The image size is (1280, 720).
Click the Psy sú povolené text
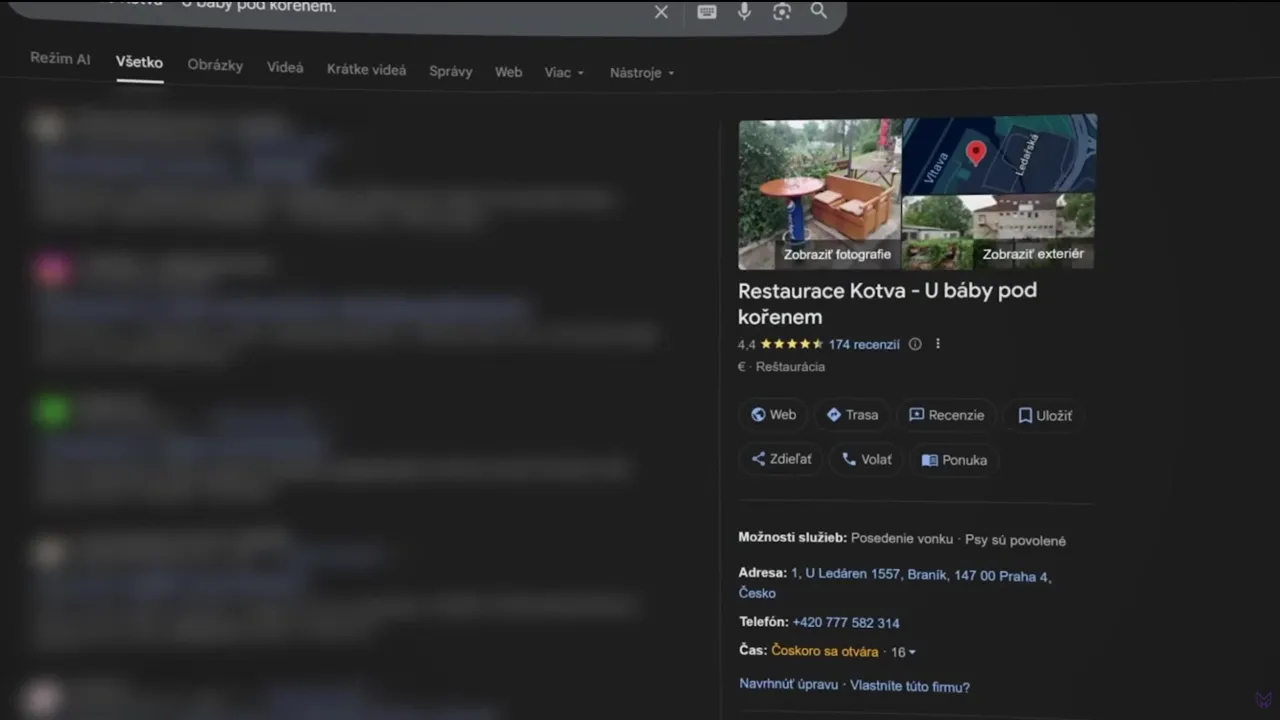pos(1015,540)
